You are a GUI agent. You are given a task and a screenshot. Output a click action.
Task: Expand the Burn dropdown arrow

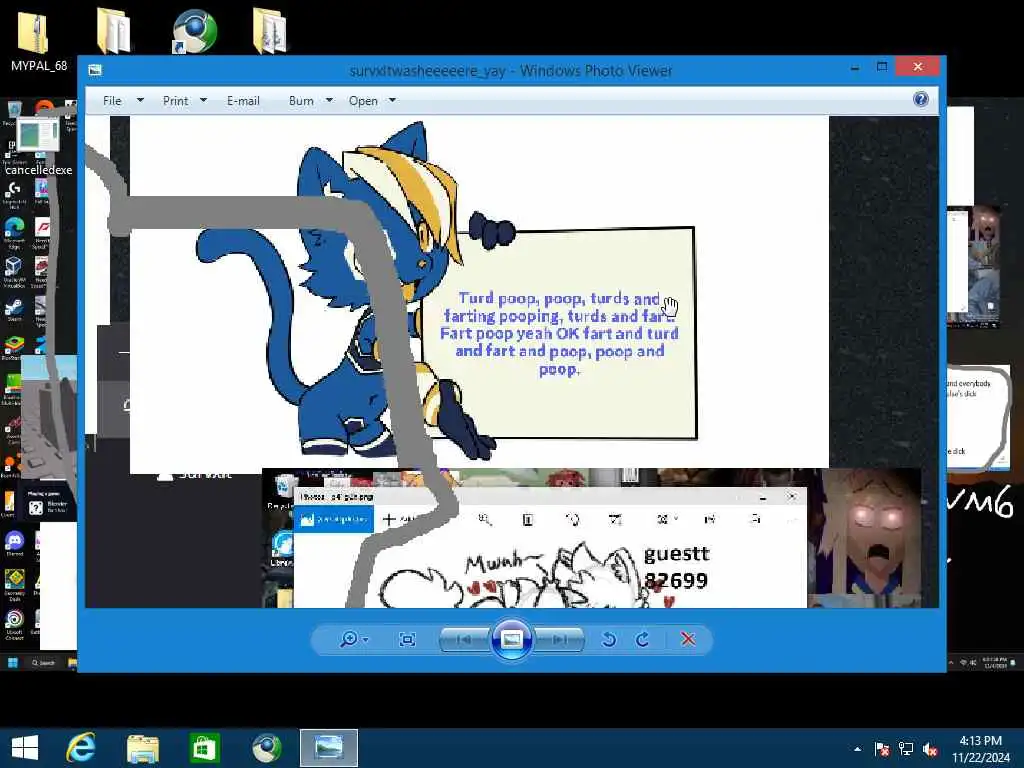point(329,100)
